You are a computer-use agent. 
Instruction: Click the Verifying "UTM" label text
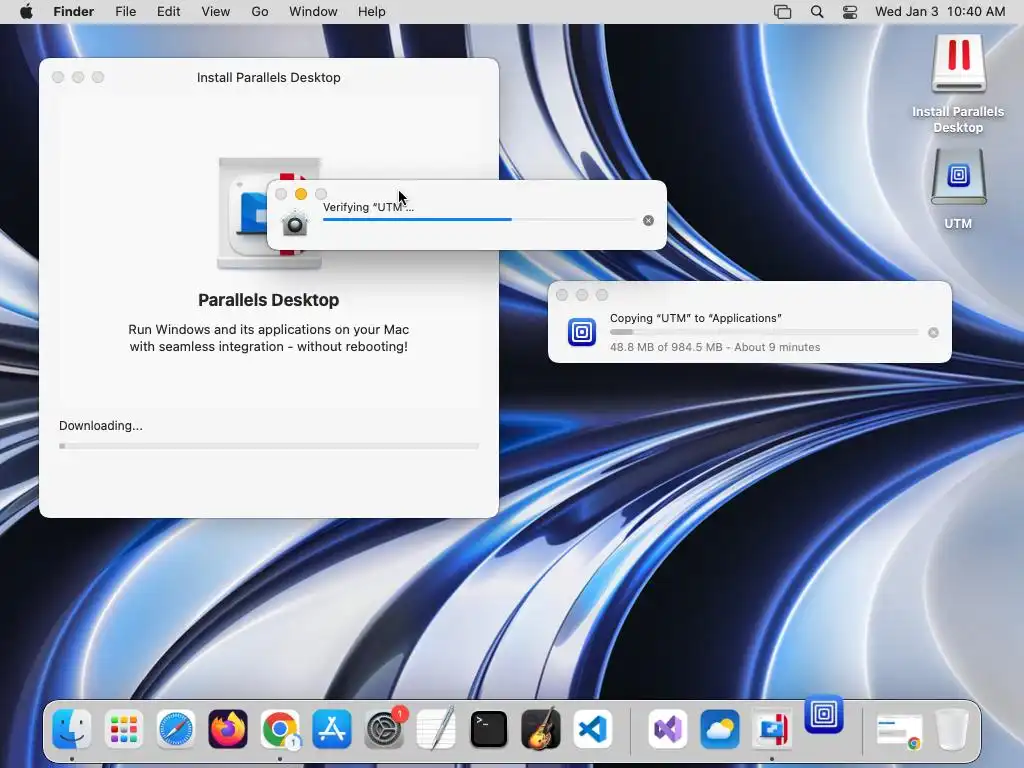click(x=368, y=207)
